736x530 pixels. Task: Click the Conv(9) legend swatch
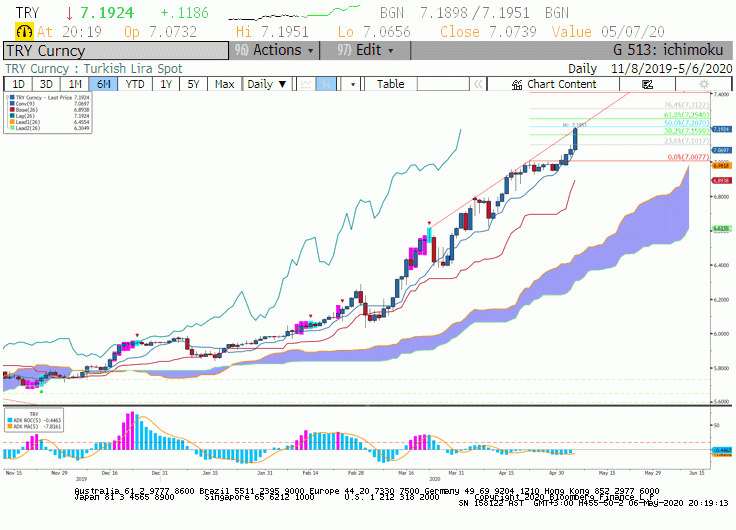coord(12,104)
